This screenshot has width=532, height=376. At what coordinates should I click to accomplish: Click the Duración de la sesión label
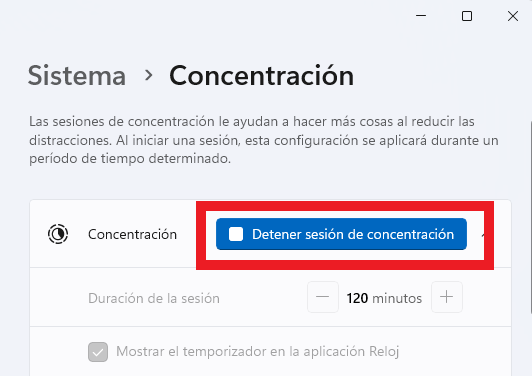coord(154,298)
